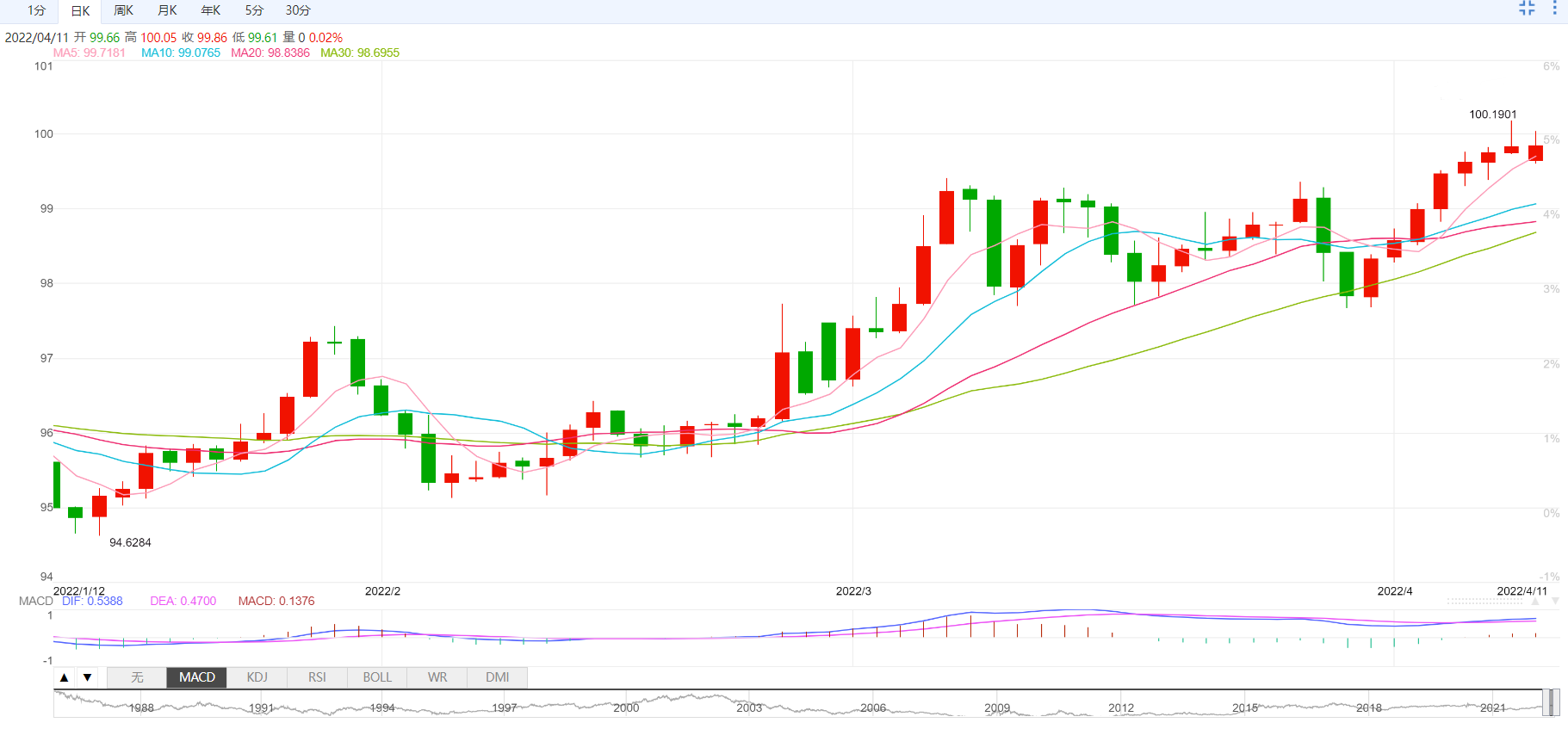Select the 月K monthly chart tab
1568x729 pixels.
coord(167,10)
